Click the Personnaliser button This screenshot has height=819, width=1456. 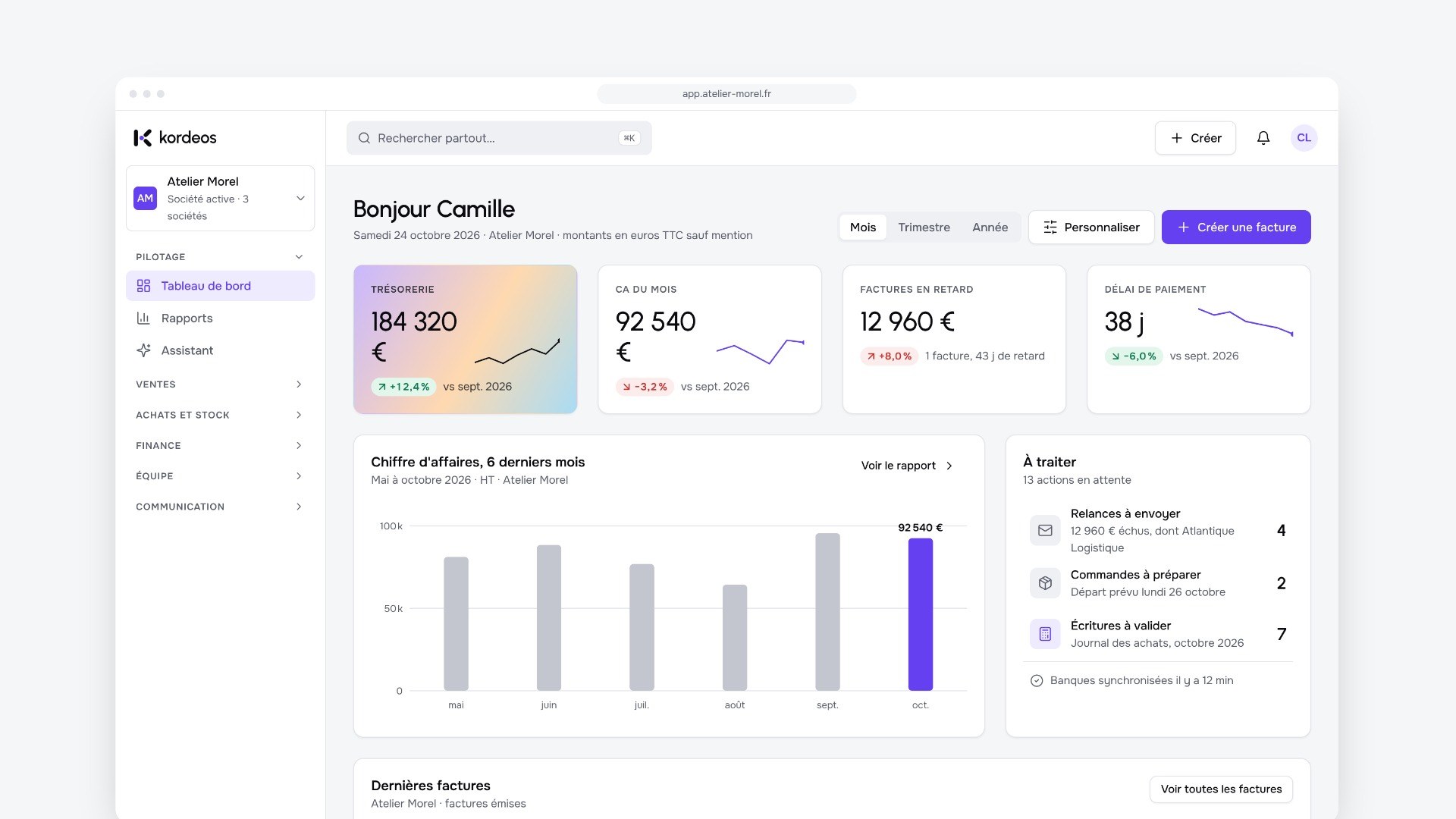click(1091, 227)
